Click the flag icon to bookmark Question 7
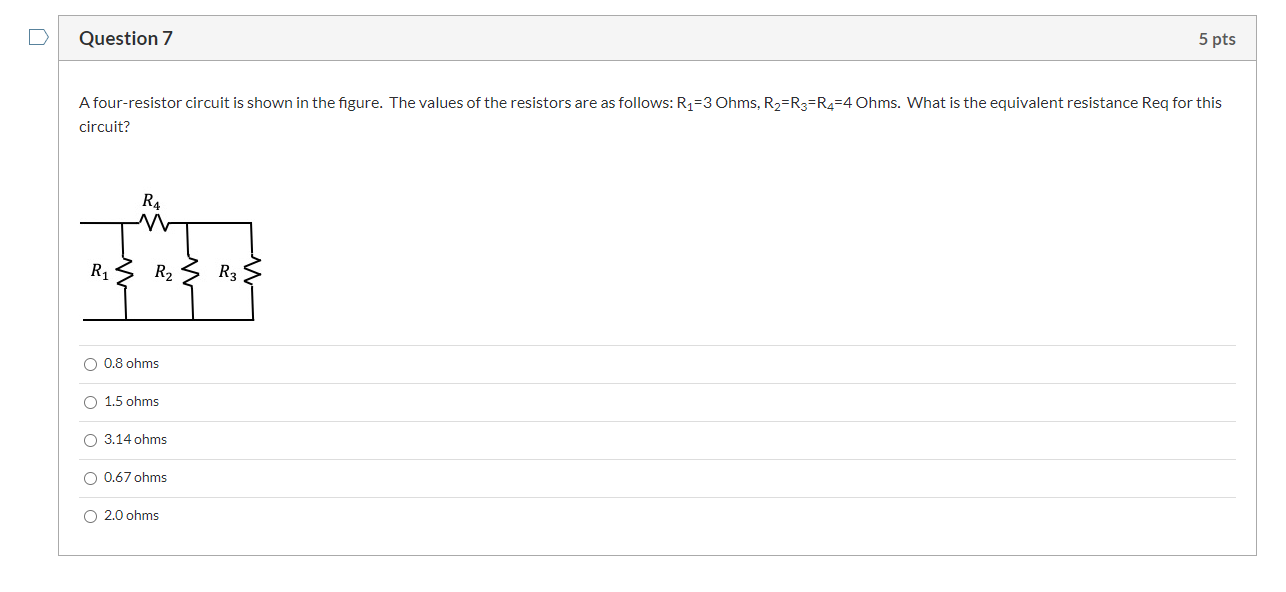1286x592 pixels. (x=38, y=35)
